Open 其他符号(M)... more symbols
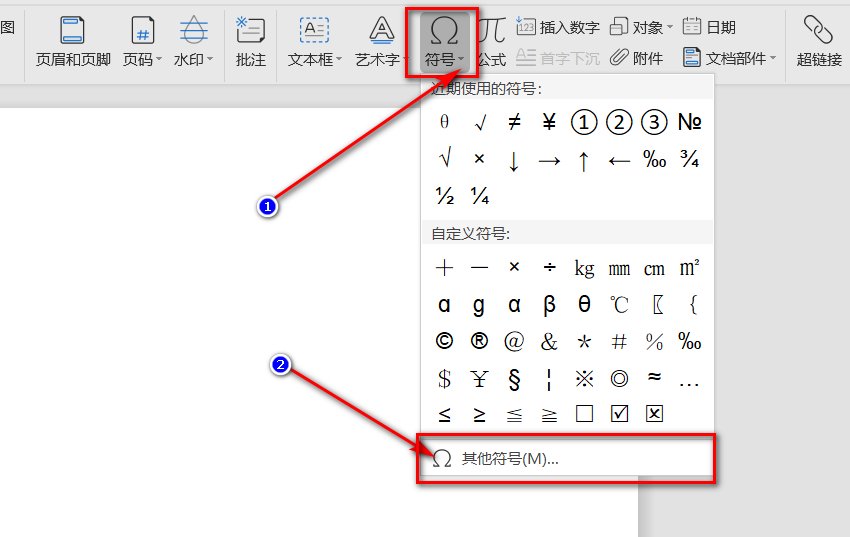Viewport: 850px width, 537px height. coord(567,458)
